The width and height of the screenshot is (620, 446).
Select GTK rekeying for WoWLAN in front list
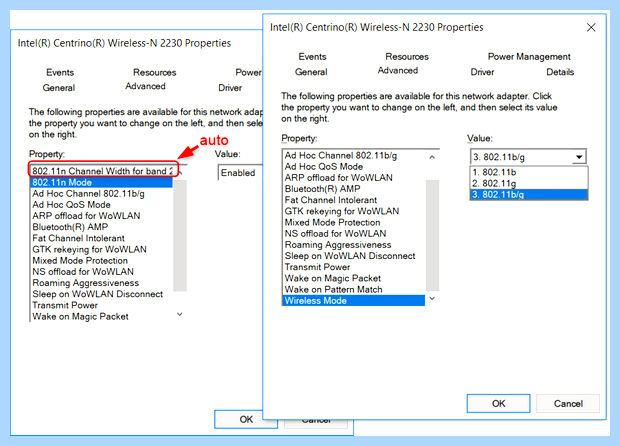tap(354, 211)
